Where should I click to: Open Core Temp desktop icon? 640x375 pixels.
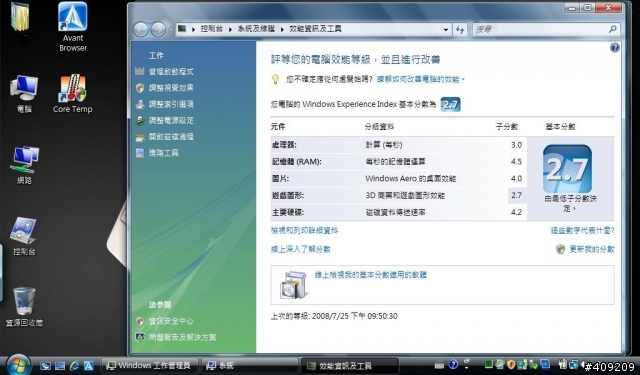click(73, 94)
